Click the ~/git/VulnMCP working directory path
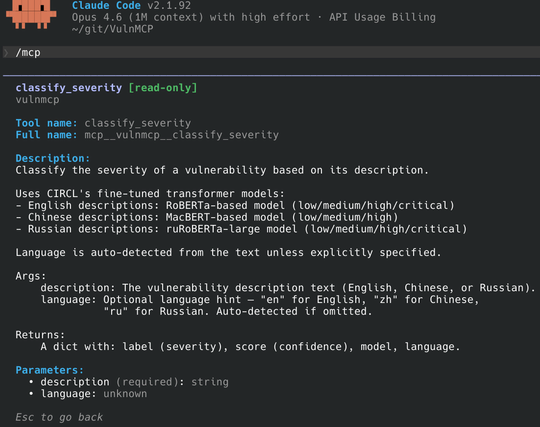The width and height of the screenshot is (540, 427). tap(112, 29)
